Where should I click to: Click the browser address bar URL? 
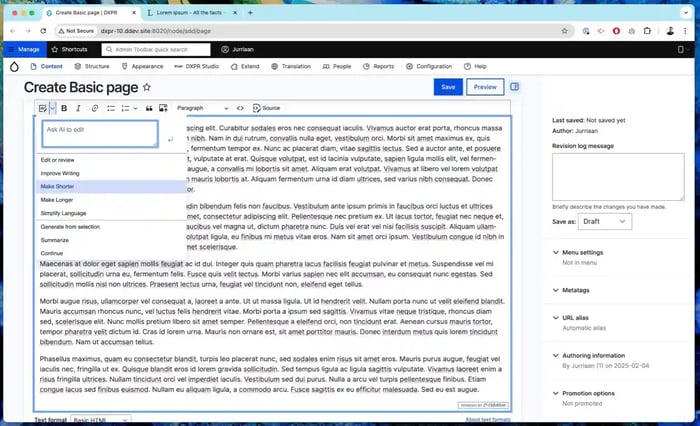tap(156, 31)
